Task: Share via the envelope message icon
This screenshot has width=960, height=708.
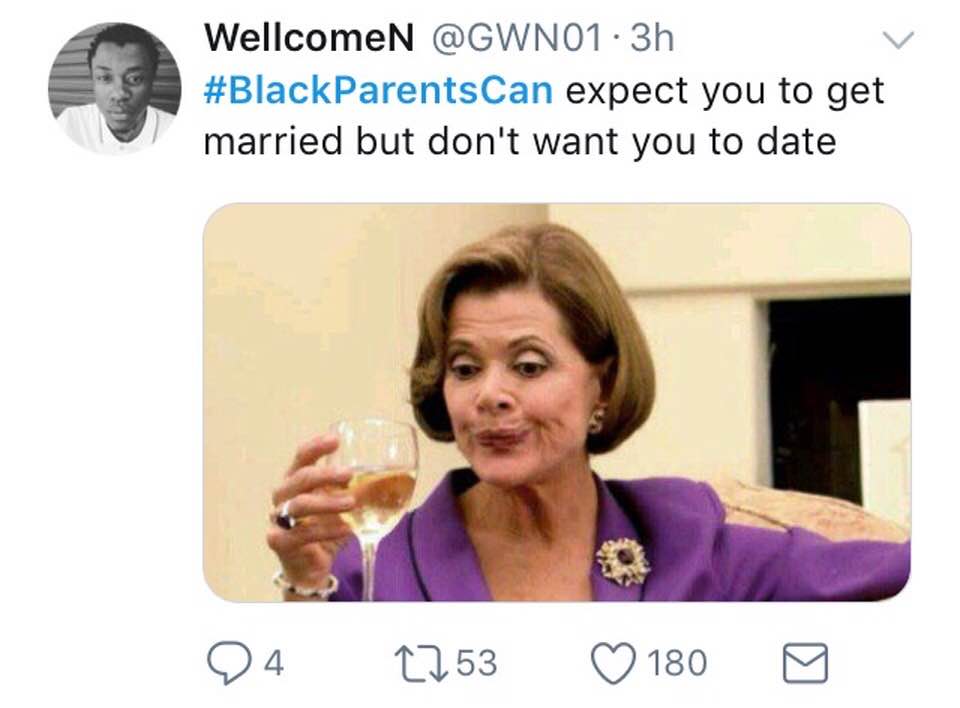Action: pyautogui.click(x=805, y=663)
